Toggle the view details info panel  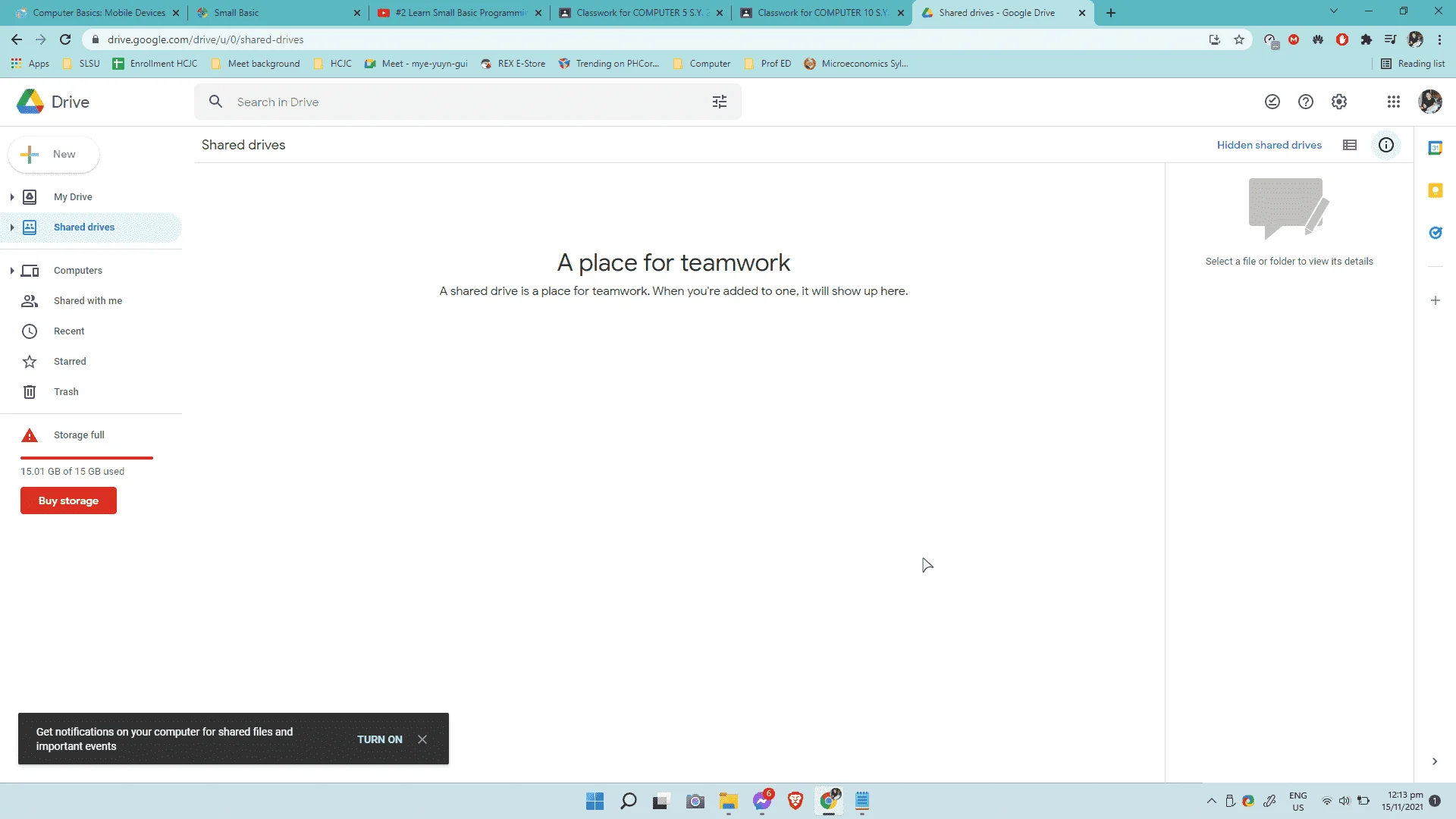coord(1385,145)
